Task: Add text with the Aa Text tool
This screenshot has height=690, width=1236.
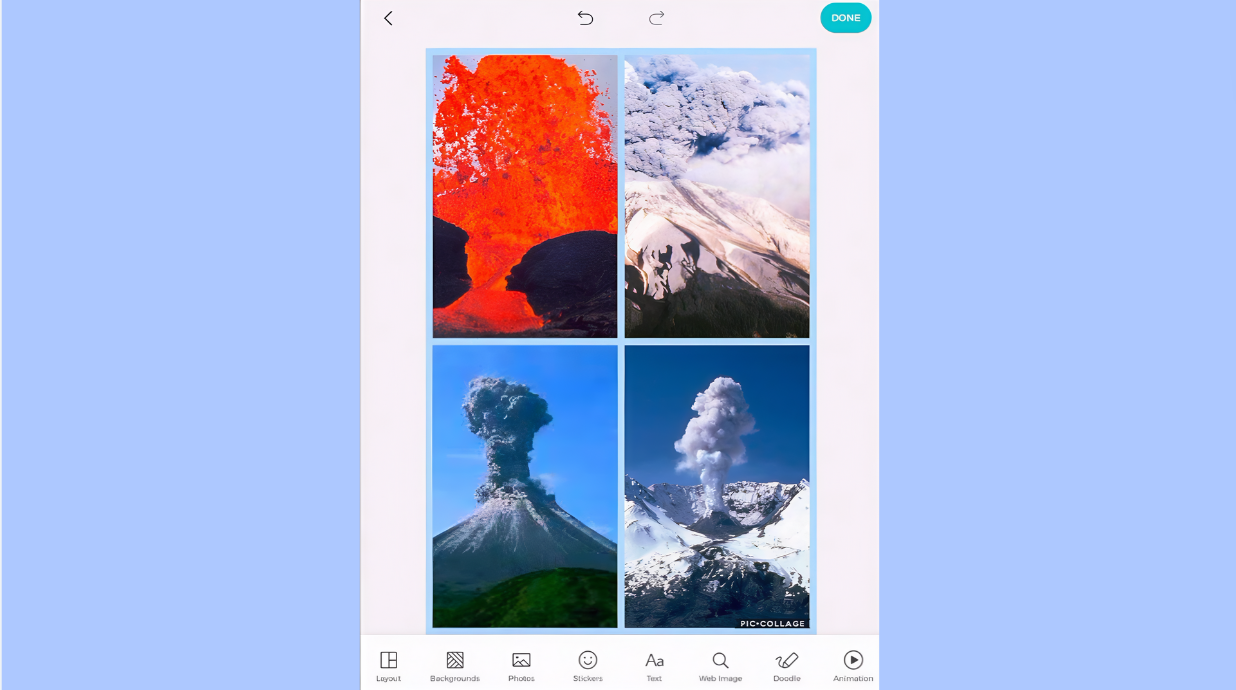Action: (654, 665)
